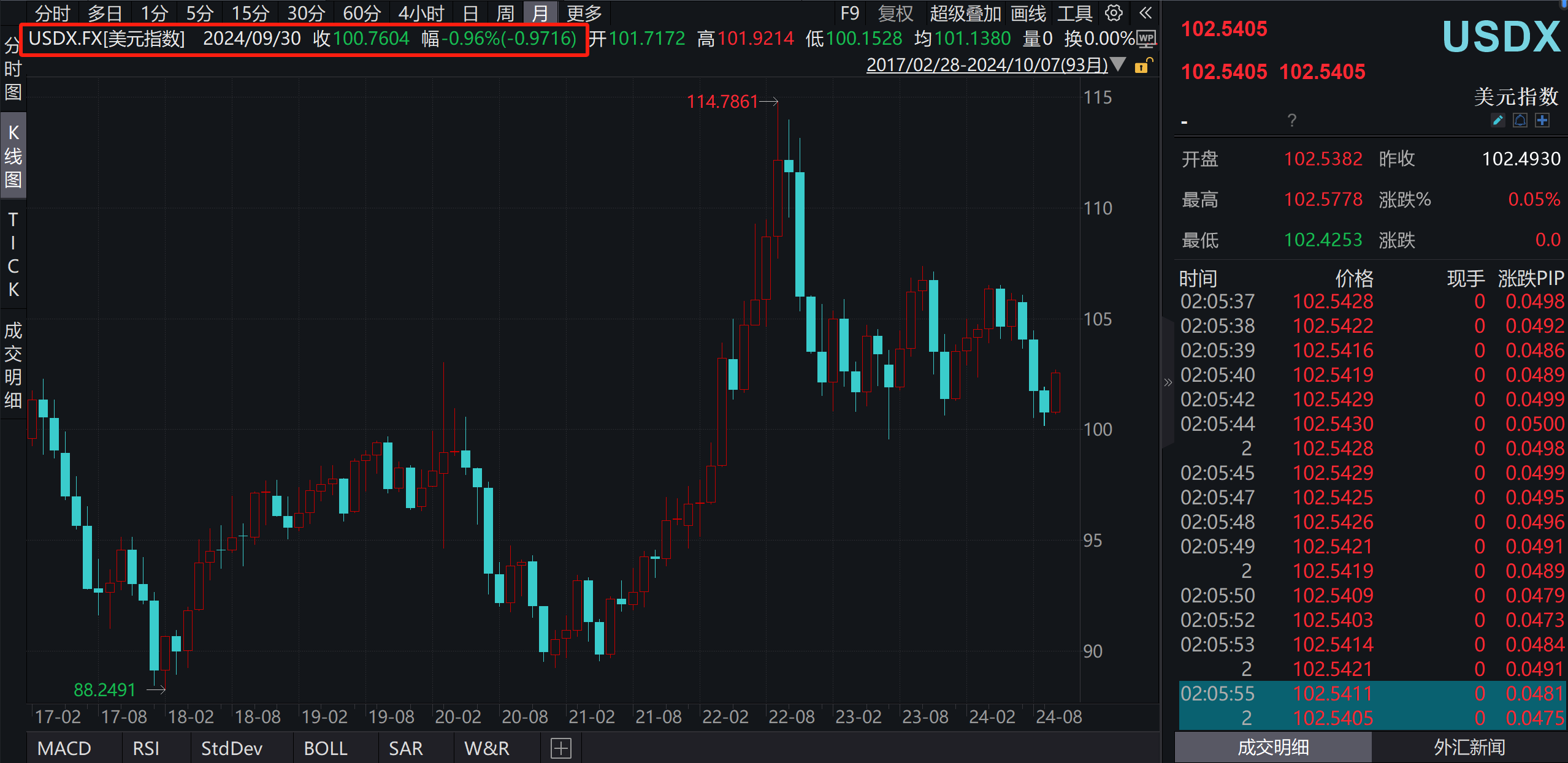Select the MACD indicator tab

(x=64, y=748)
